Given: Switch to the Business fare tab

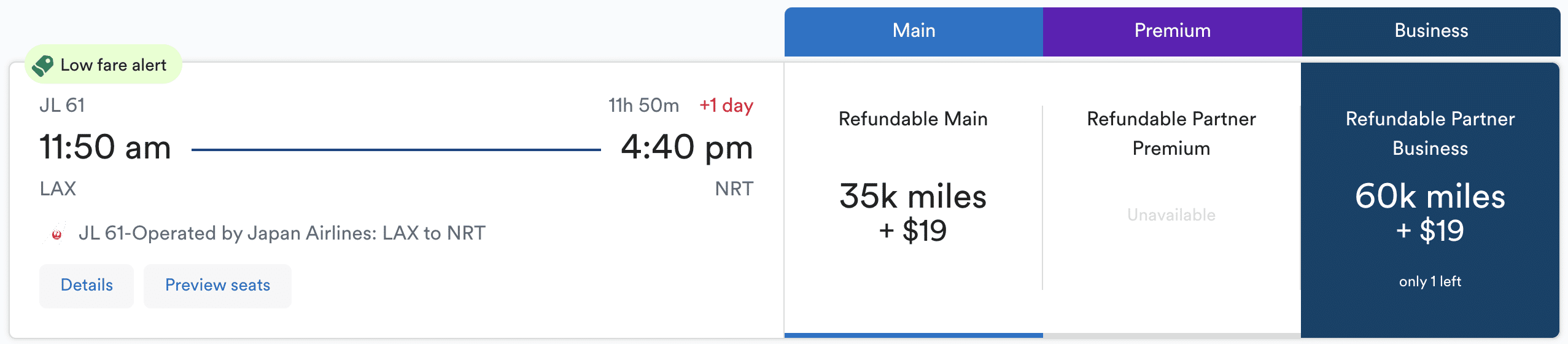Looking at the screenshot, I should (x=1431, y=31).
